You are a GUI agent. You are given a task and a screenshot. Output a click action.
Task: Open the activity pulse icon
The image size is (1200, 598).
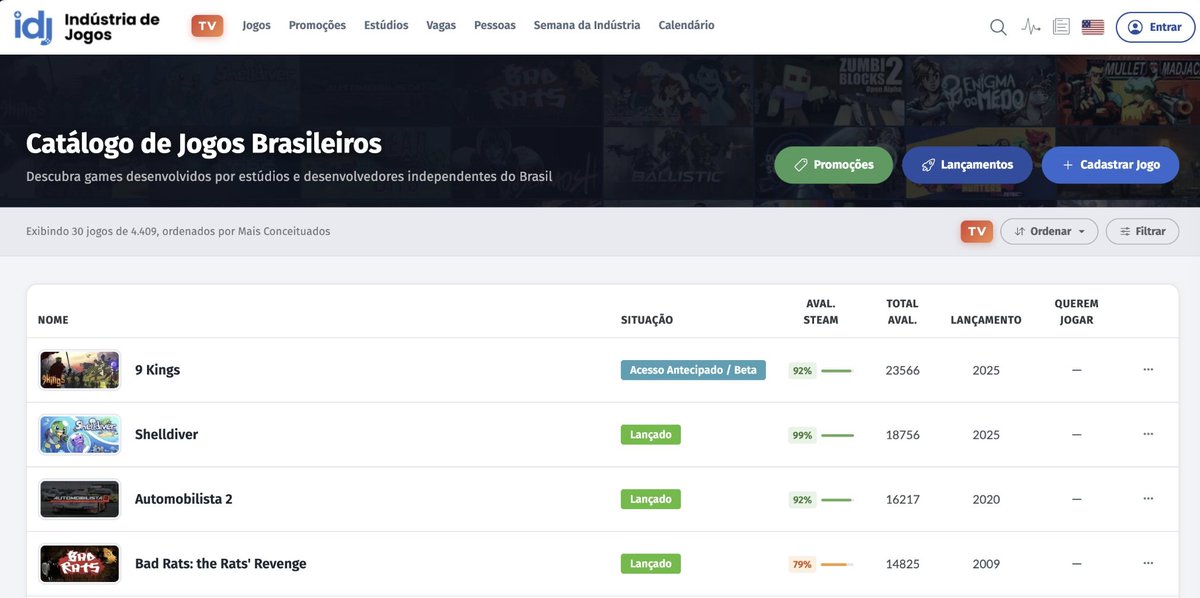pos(1031,27)
